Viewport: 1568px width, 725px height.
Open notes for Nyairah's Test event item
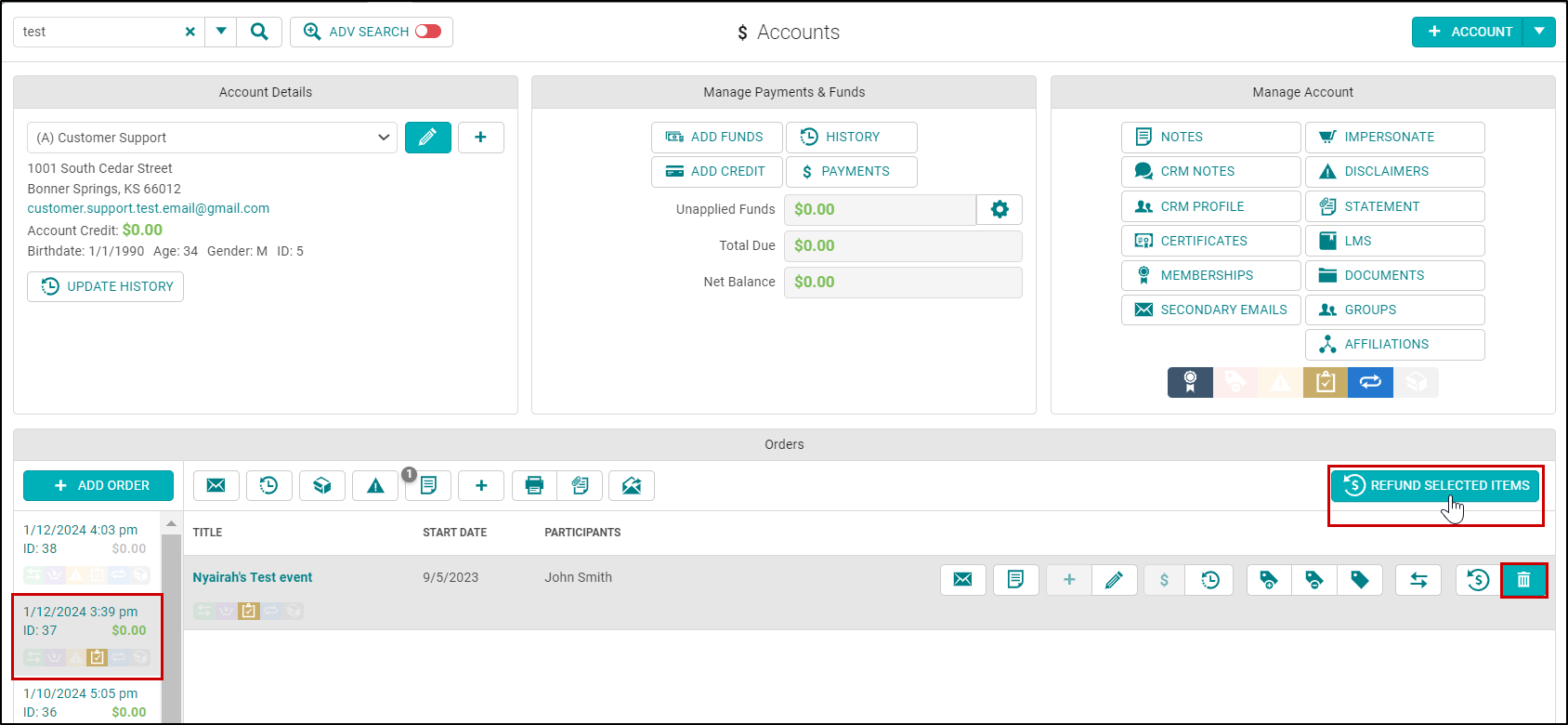coord(1016,580)
